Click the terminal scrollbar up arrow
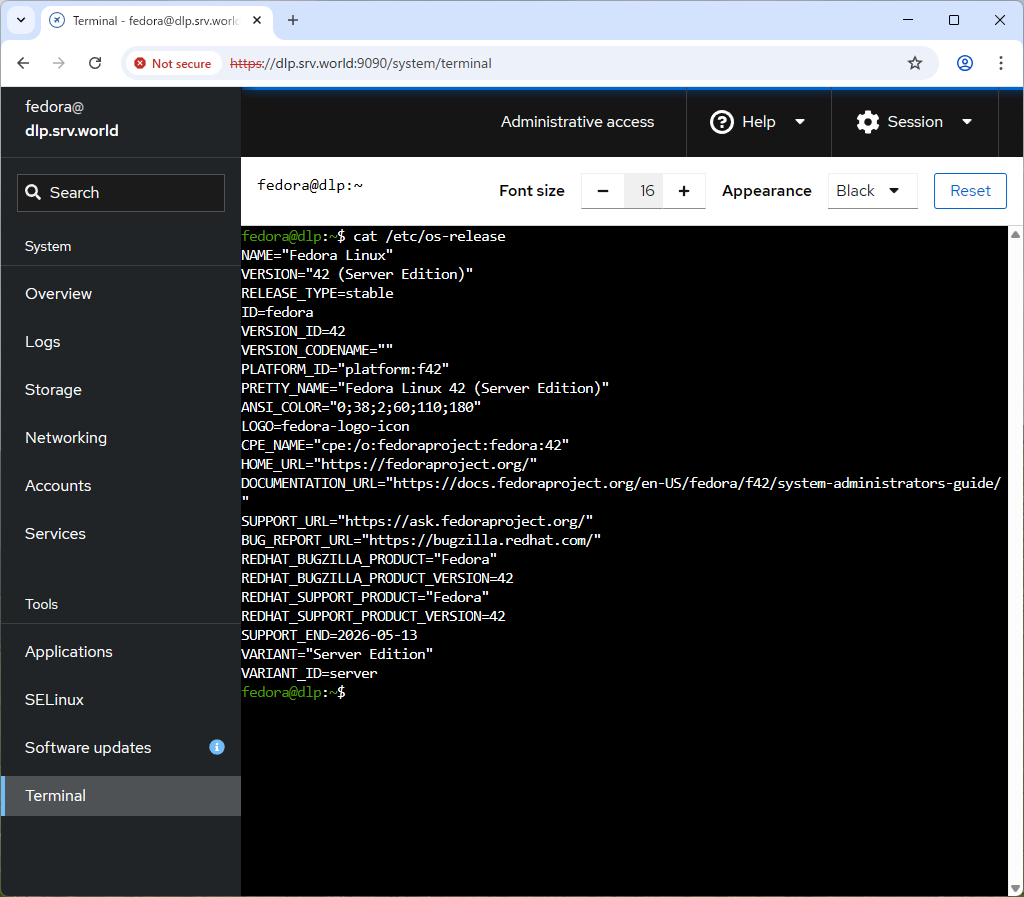This screenshot has width=1024, height=897. (x=1016, y=234)
